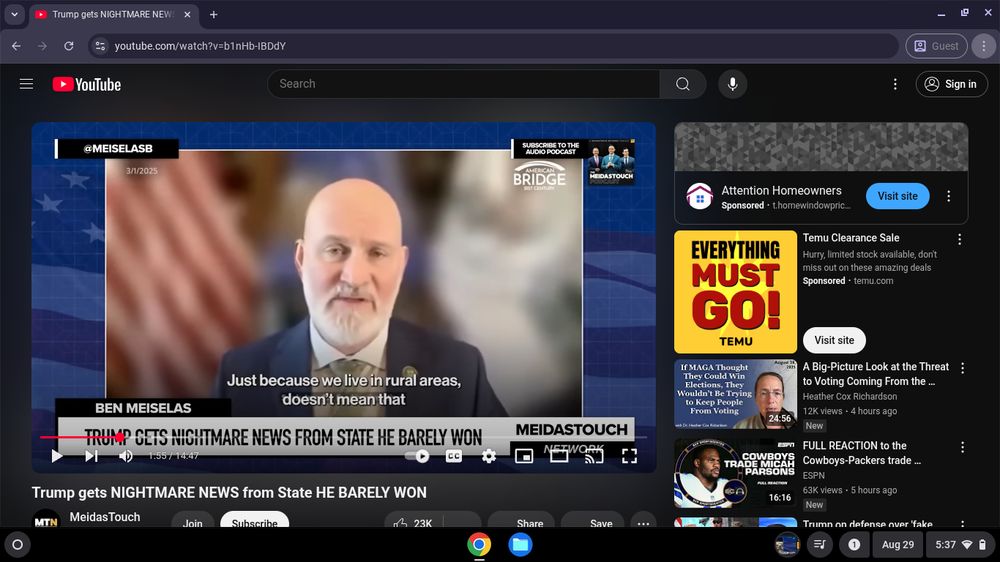Open the MeidasTouch channel name
Viewport: 1000px width, 562px height.
point(105,517)
